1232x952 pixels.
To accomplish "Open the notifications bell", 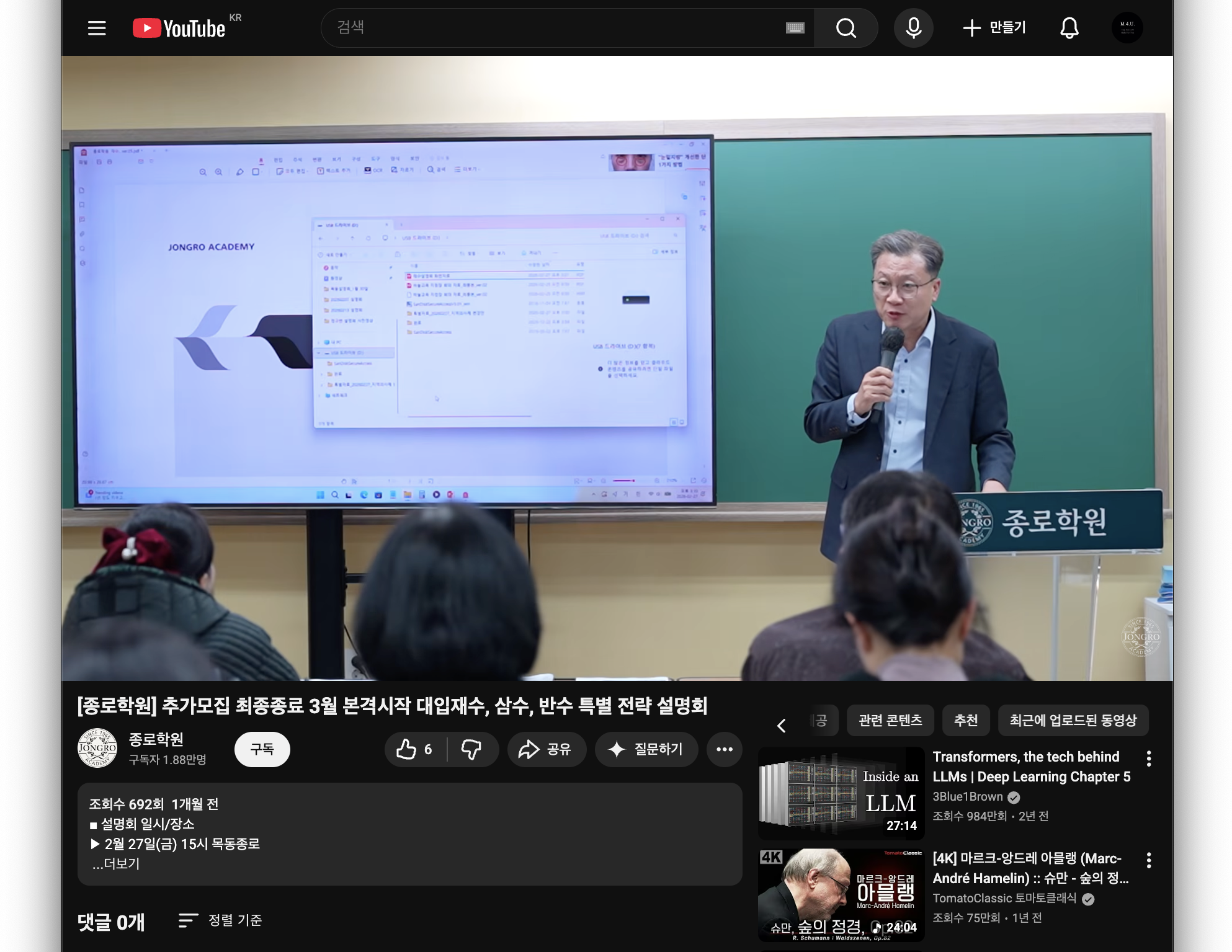I will coord(1069,28).
